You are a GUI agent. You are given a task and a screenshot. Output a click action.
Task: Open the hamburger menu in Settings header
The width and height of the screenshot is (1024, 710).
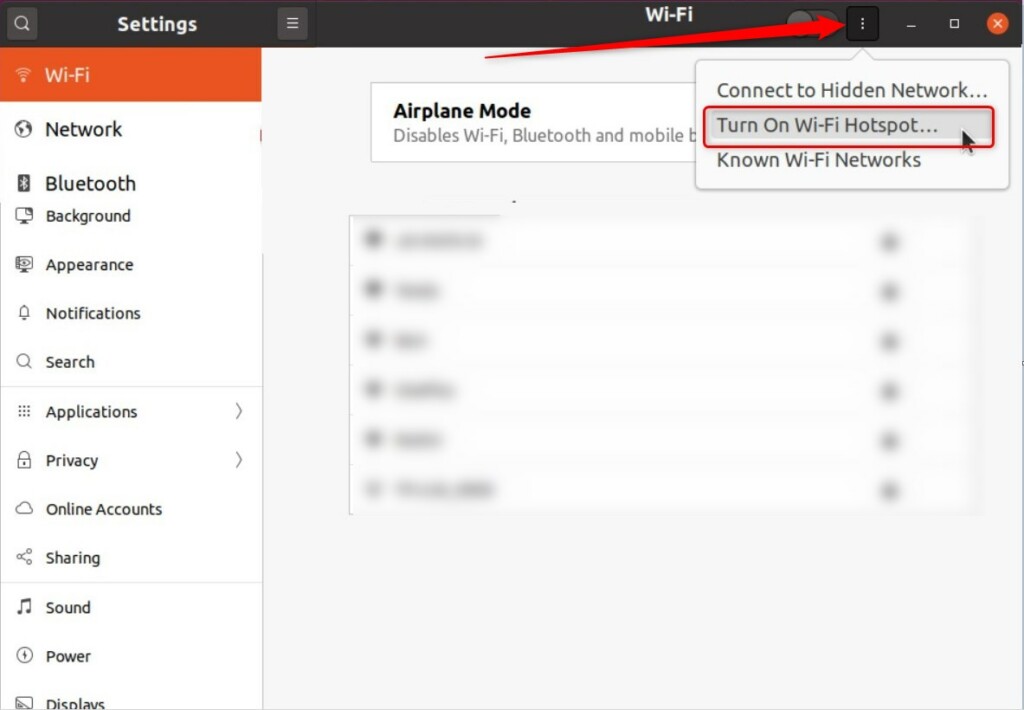[292, 24]
